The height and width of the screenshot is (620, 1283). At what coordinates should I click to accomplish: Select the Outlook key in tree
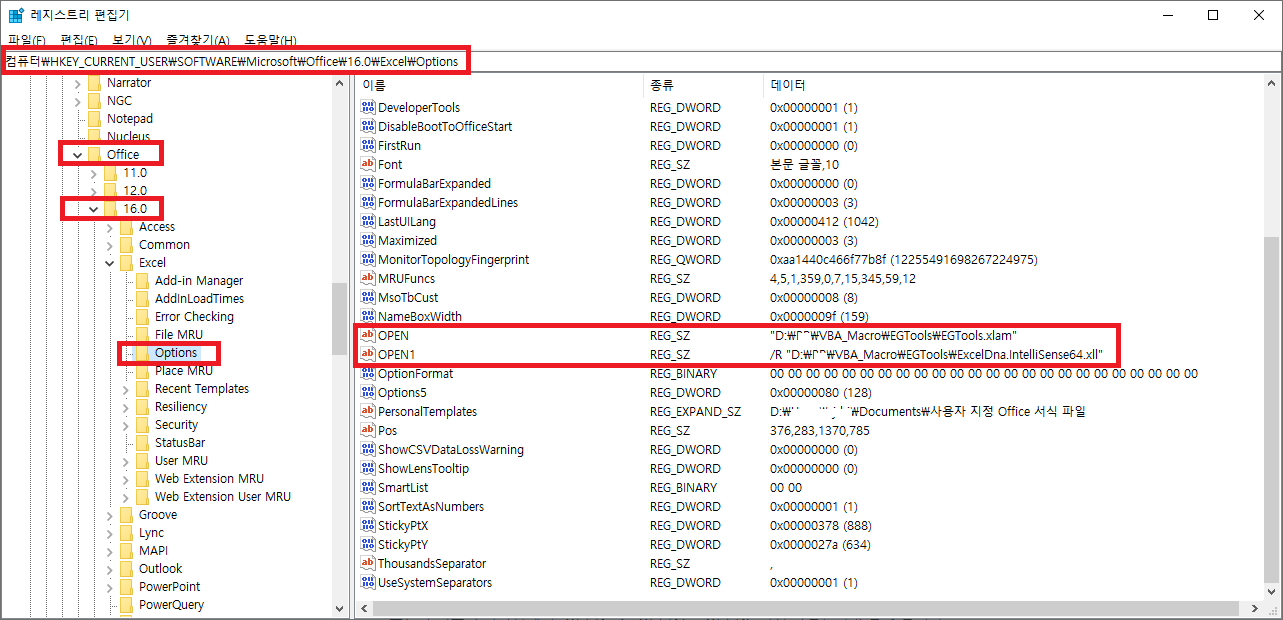[x=160, y=569]
